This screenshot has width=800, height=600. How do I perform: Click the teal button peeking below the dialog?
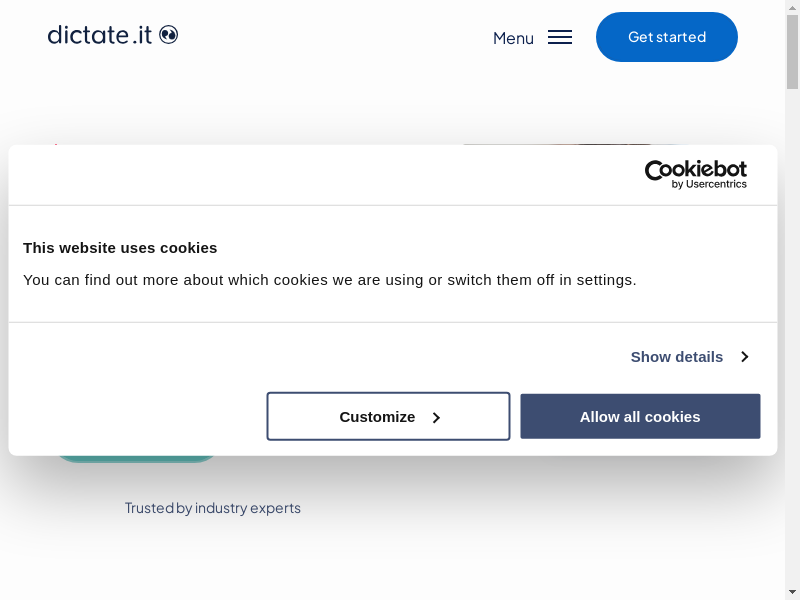(136, 459)
